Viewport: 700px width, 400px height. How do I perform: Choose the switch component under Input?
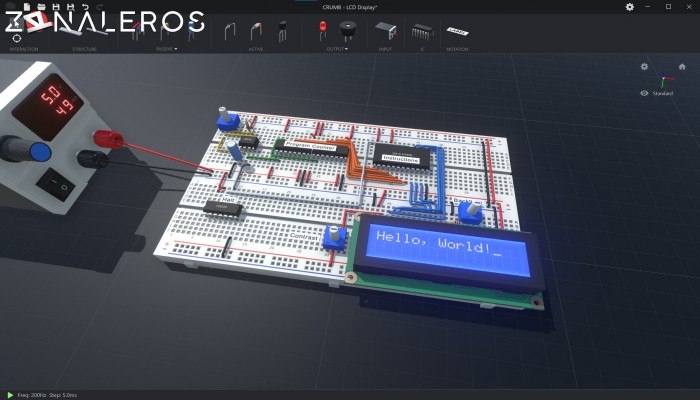click(x=386, y=30)
